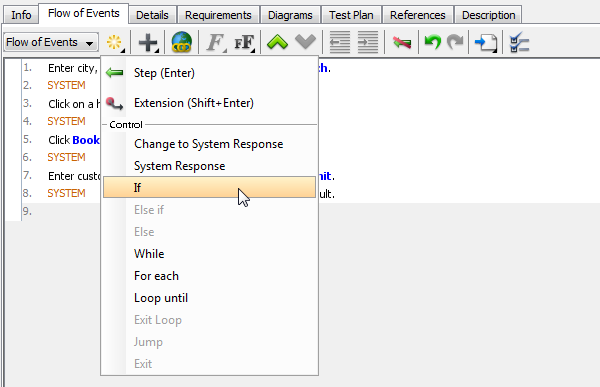600x387 pixels.
Task: Open the Flow of Events dropdown
Action: 51,42
